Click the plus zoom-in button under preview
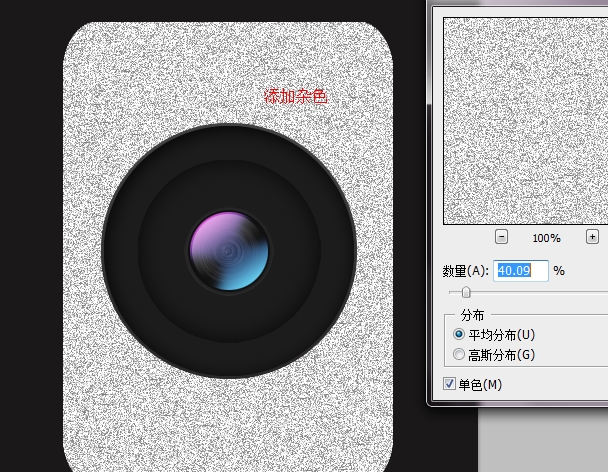This screenshot has width=608, height=472. click(592, 237)
